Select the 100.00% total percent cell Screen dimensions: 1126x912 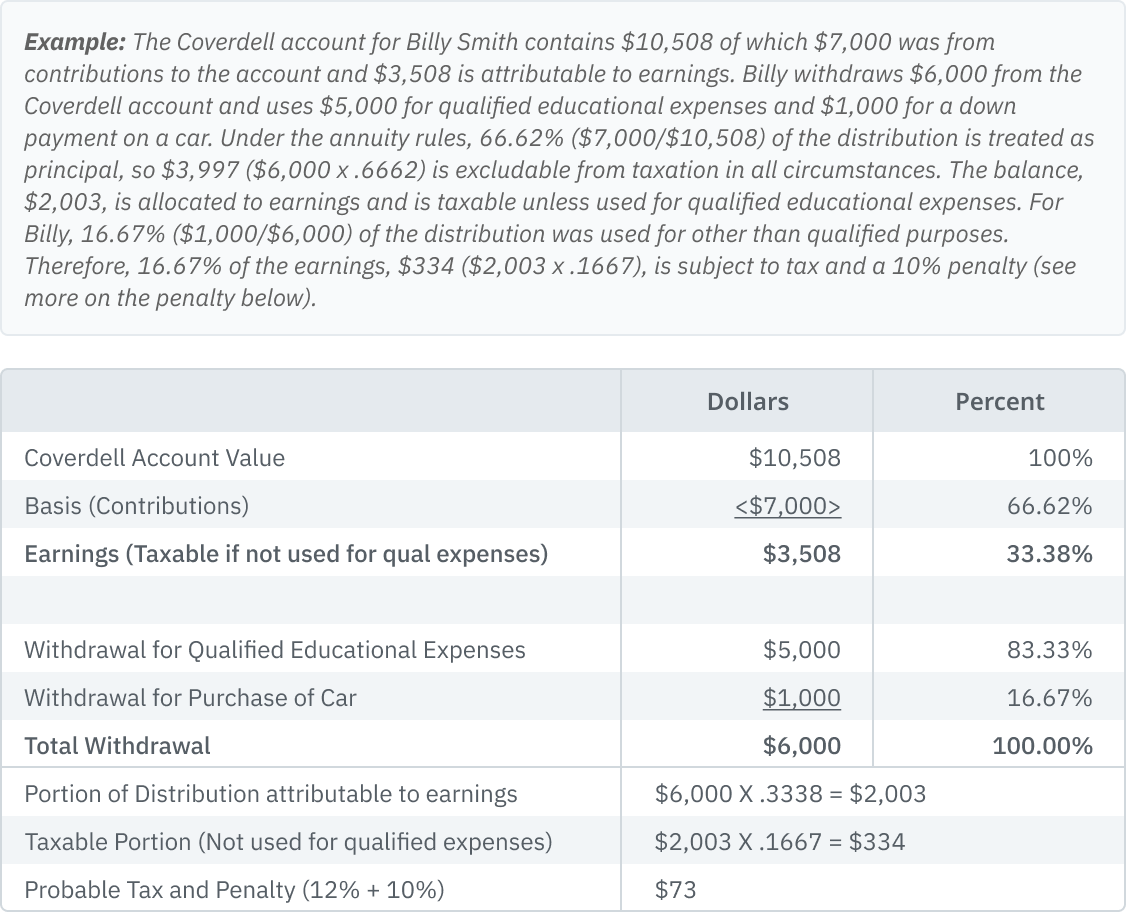coord(1042,746)
